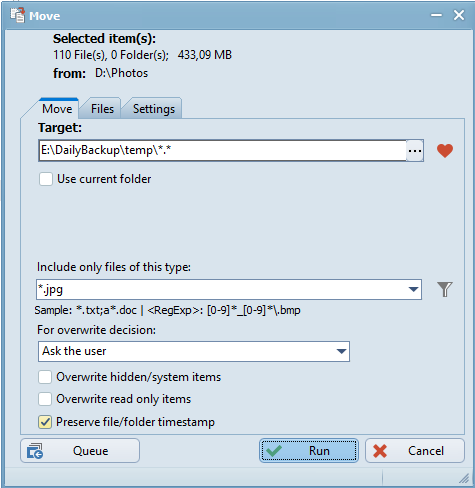Click the resize grip in status bar
Screen dimensions: 475x488
pyautogui.click(x=464, y=478)
